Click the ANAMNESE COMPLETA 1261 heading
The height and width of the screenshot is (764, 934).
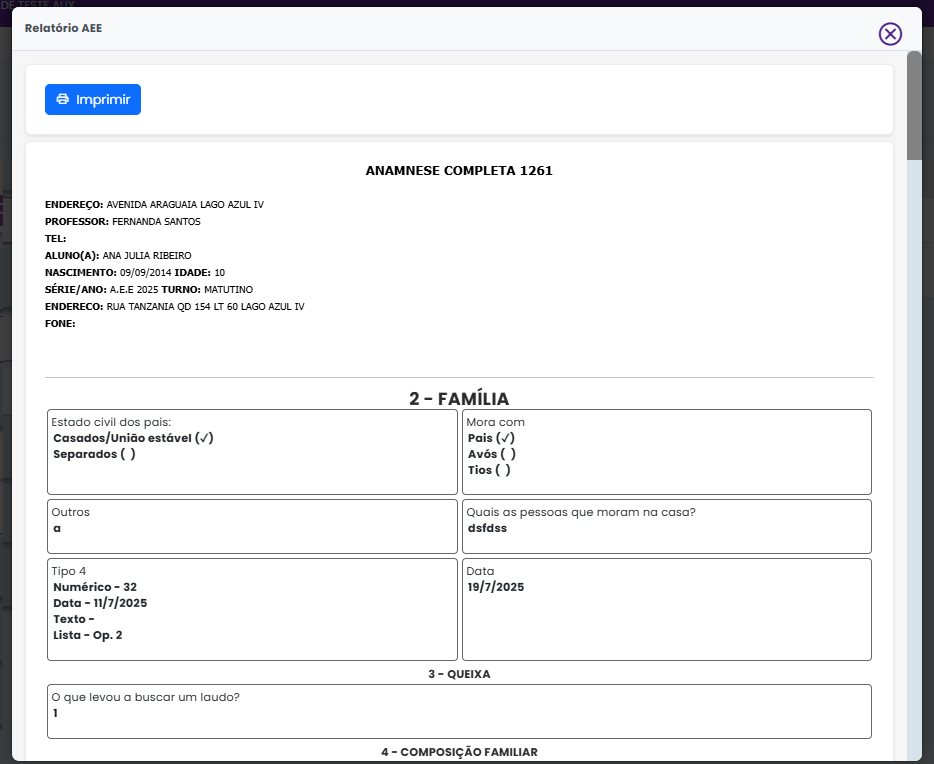(x=459, y=171)
